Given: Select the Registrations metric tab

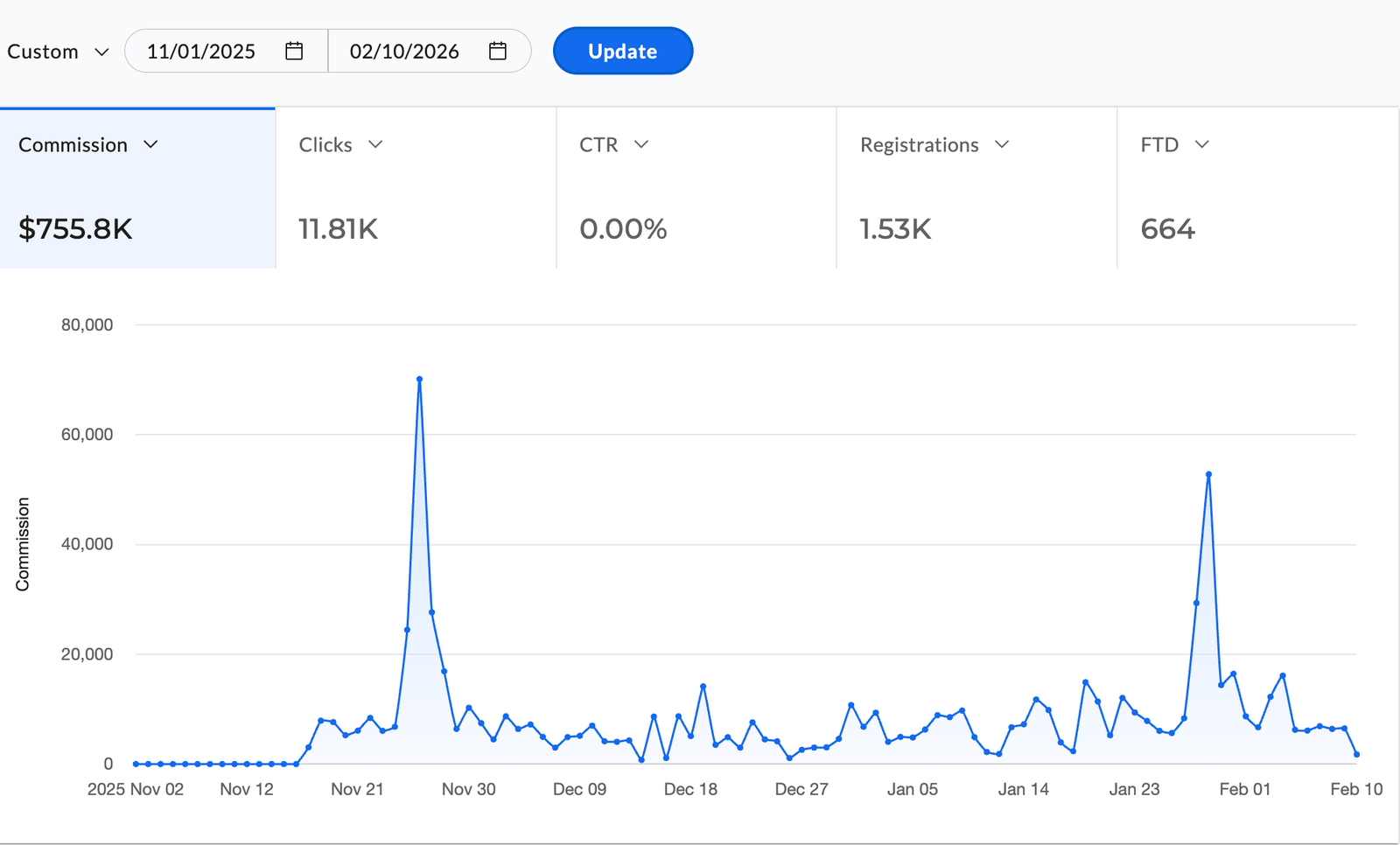Looking at the screenshot, I should tap(976, 188).
